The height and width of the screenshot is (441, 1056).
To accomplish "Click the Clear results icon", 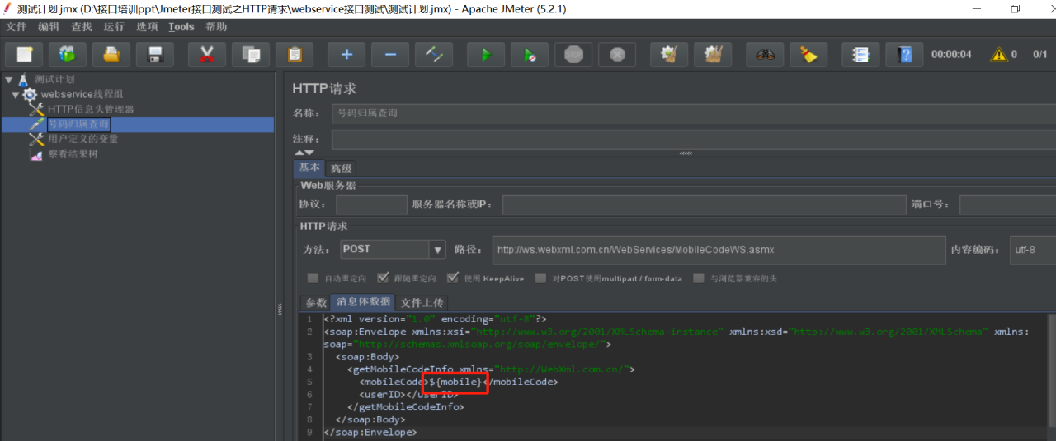I will [x=669, y=55].
